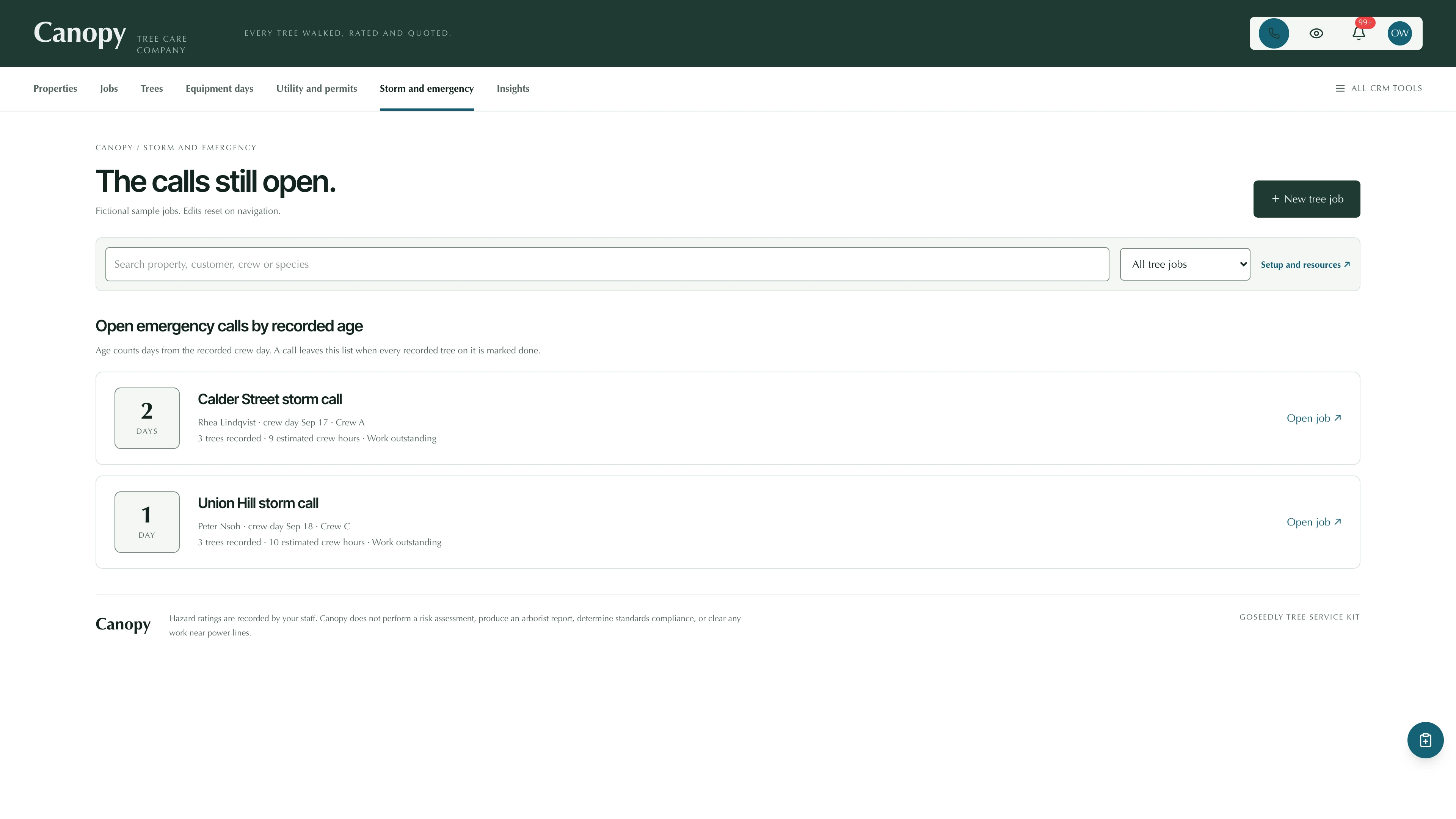Open the floating clipboard quick-add button
Image resolution: width=1456 pixels, height=819 pixels.
tap(1425, 740)
